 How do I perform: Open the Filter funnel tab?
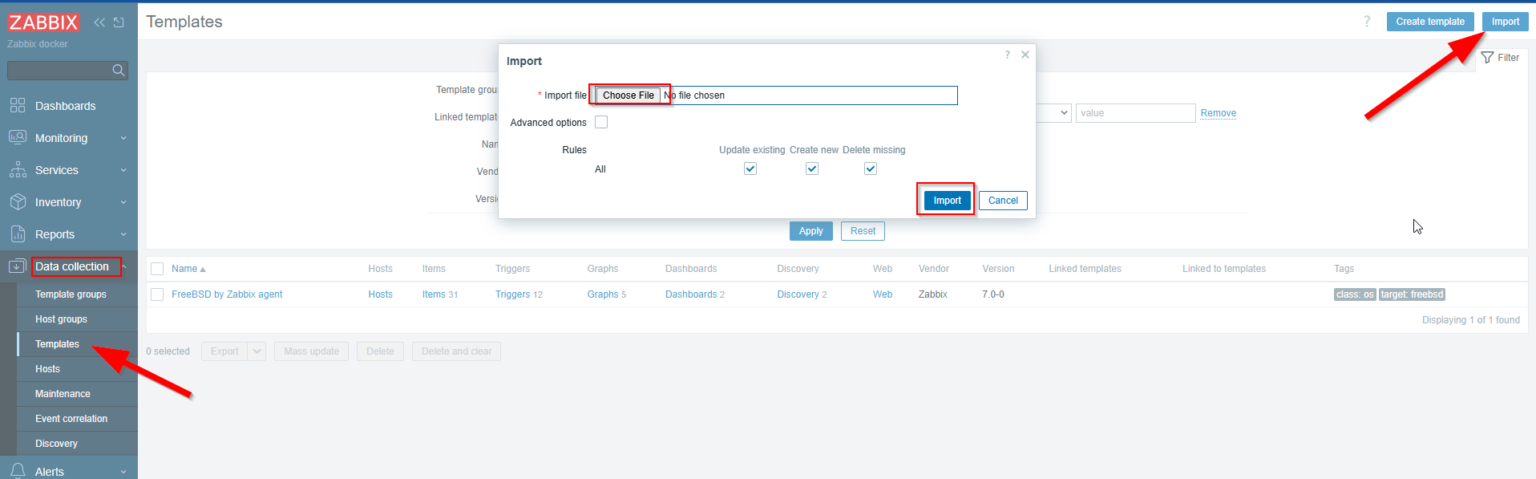pos(1499,58)
